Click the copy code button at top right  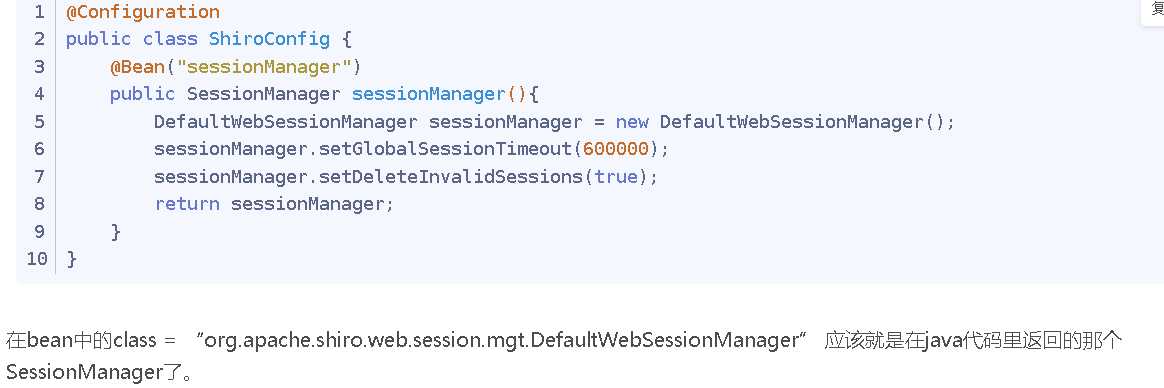pos(1153,13)
